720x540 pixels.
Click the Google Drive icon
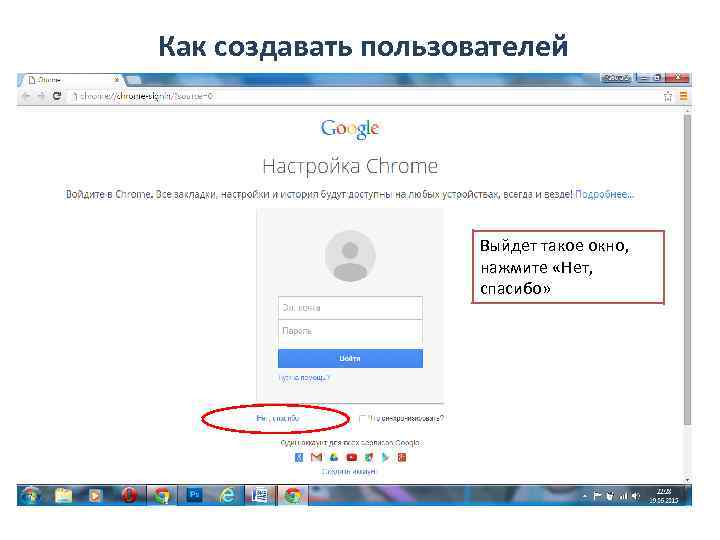coord(334,457)
